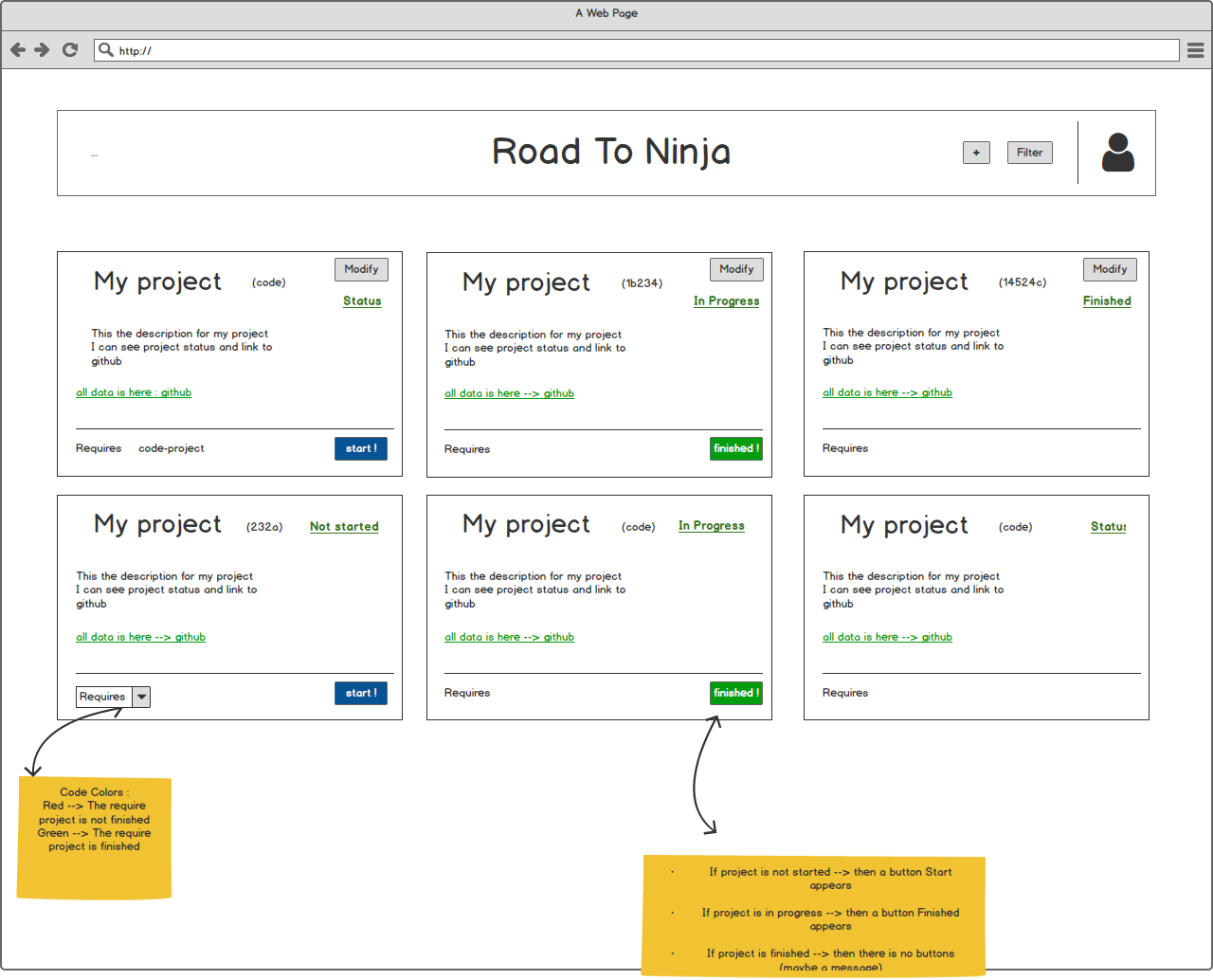
Task: Click the Requires label in the Finished card
Action: pos(845,448)
